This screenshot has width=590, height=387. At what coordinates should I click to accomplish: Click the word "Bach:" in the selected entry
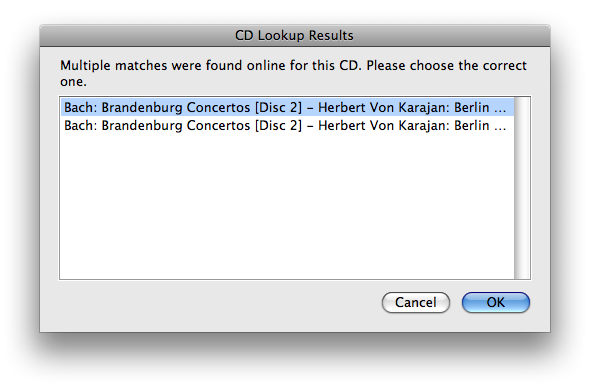tap(81, 108)
